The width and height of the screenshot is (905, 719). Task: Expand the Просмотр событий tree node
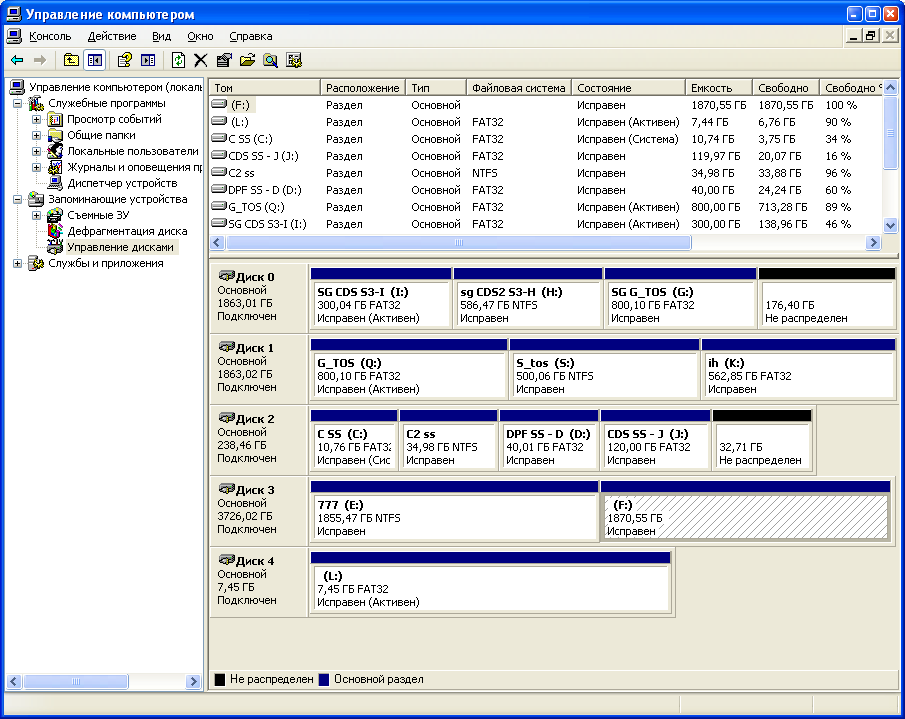click(x=36, y=120)
